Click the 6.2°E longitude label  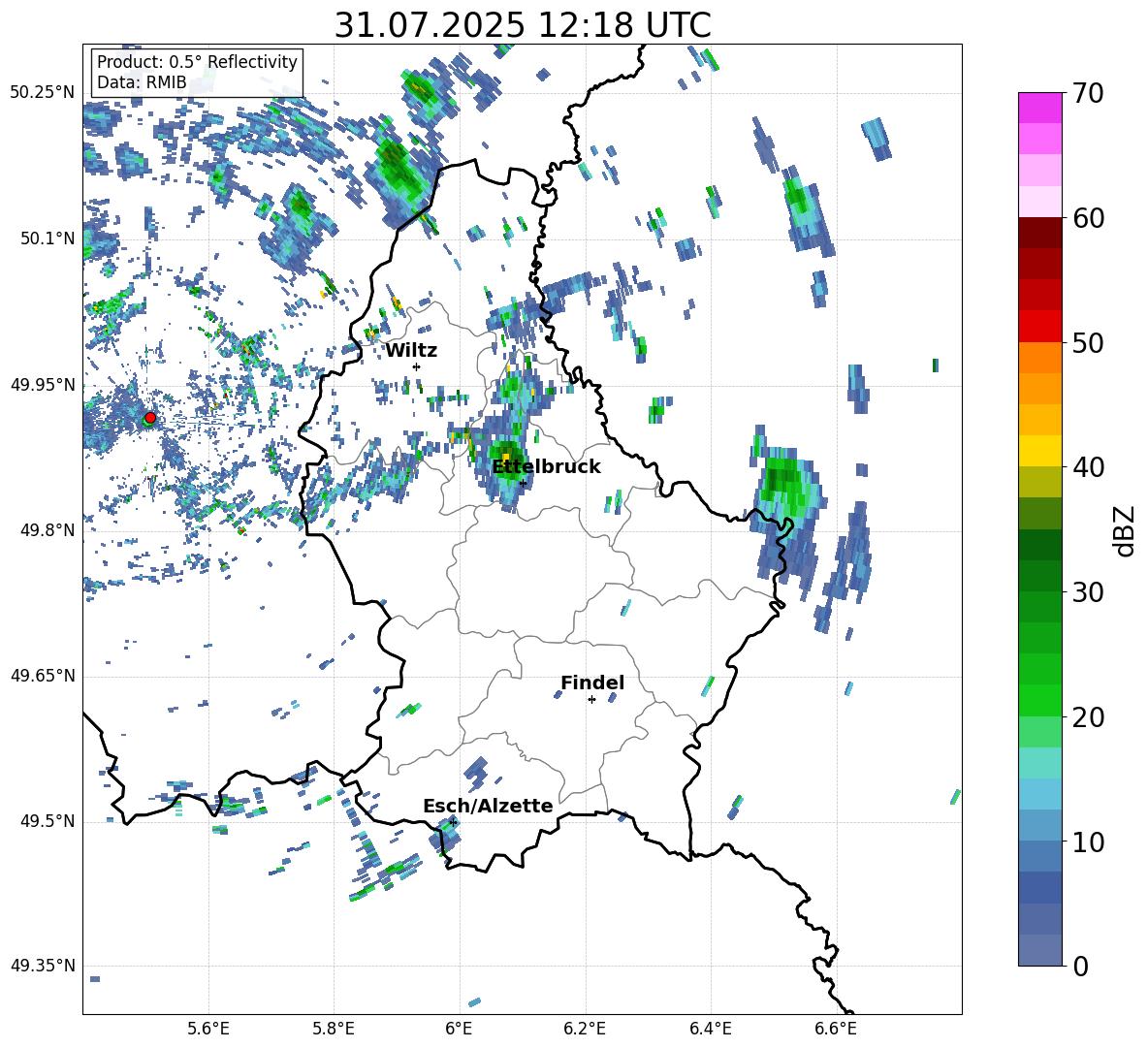585,1029
